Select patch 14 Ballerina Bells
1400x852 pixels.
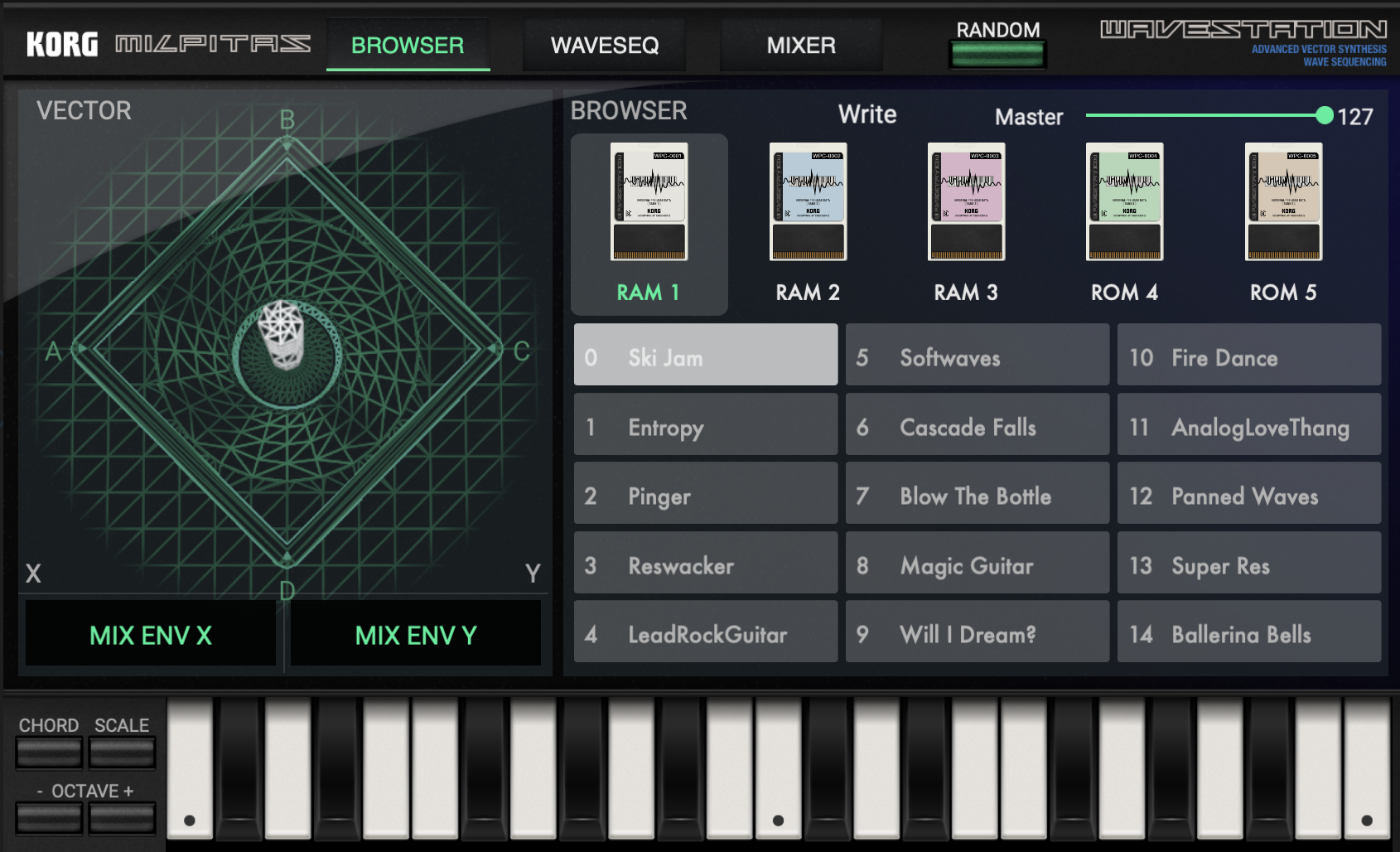[x=1249, y=632]
